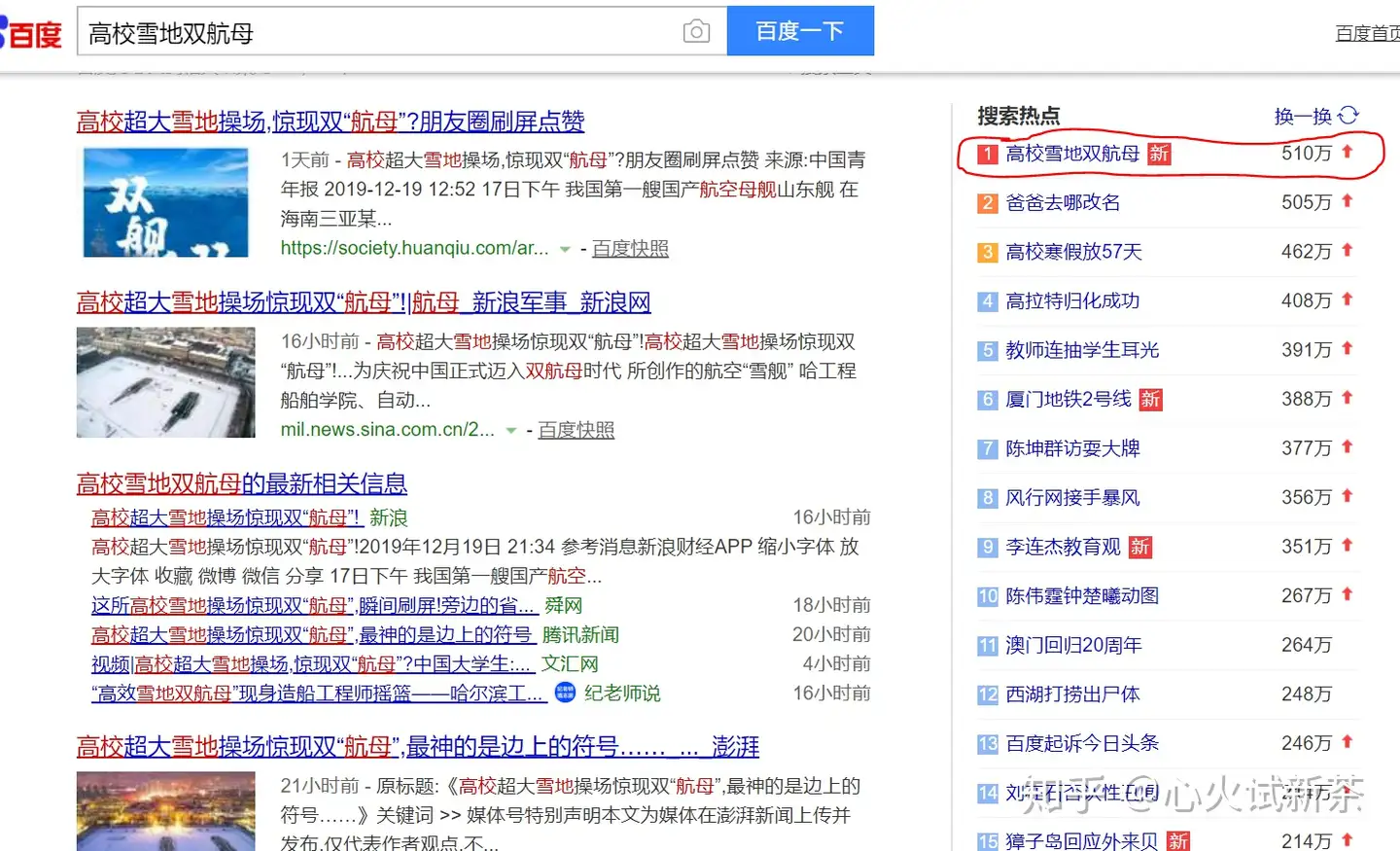
Task: Open the 文汇网 video news item
Action: pyautogui.click(x=312, y=663)
